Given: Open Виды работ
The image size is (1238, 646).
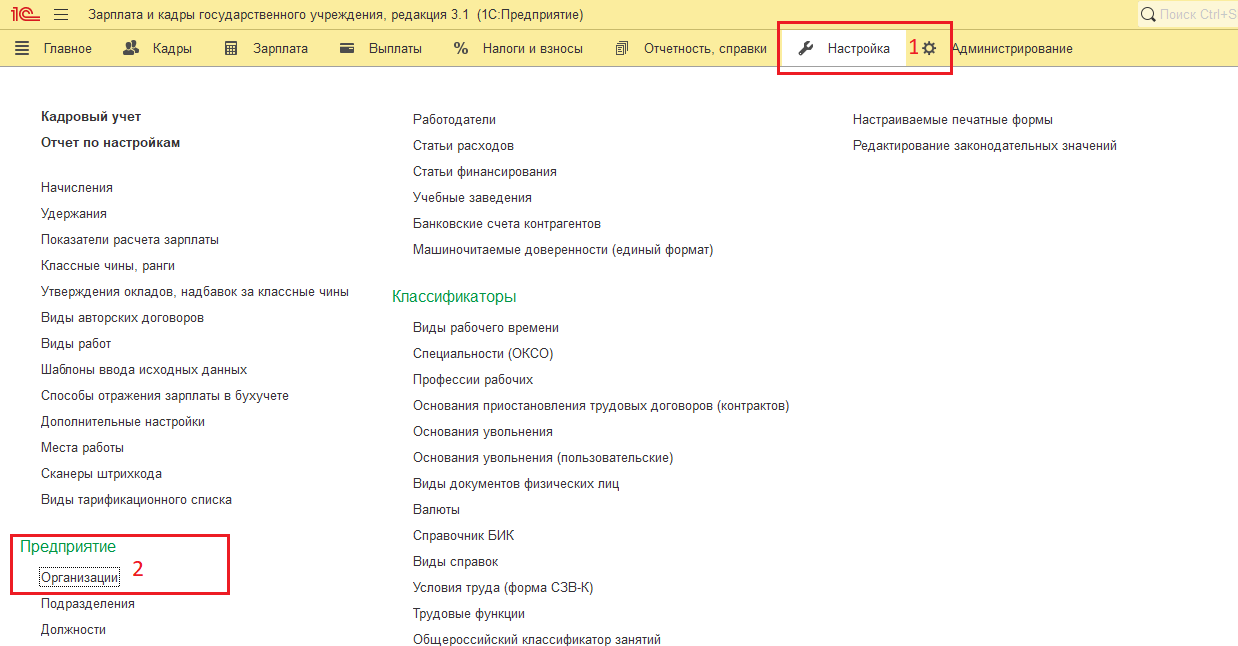Looking at the screenshot, I should click(76, 344).
